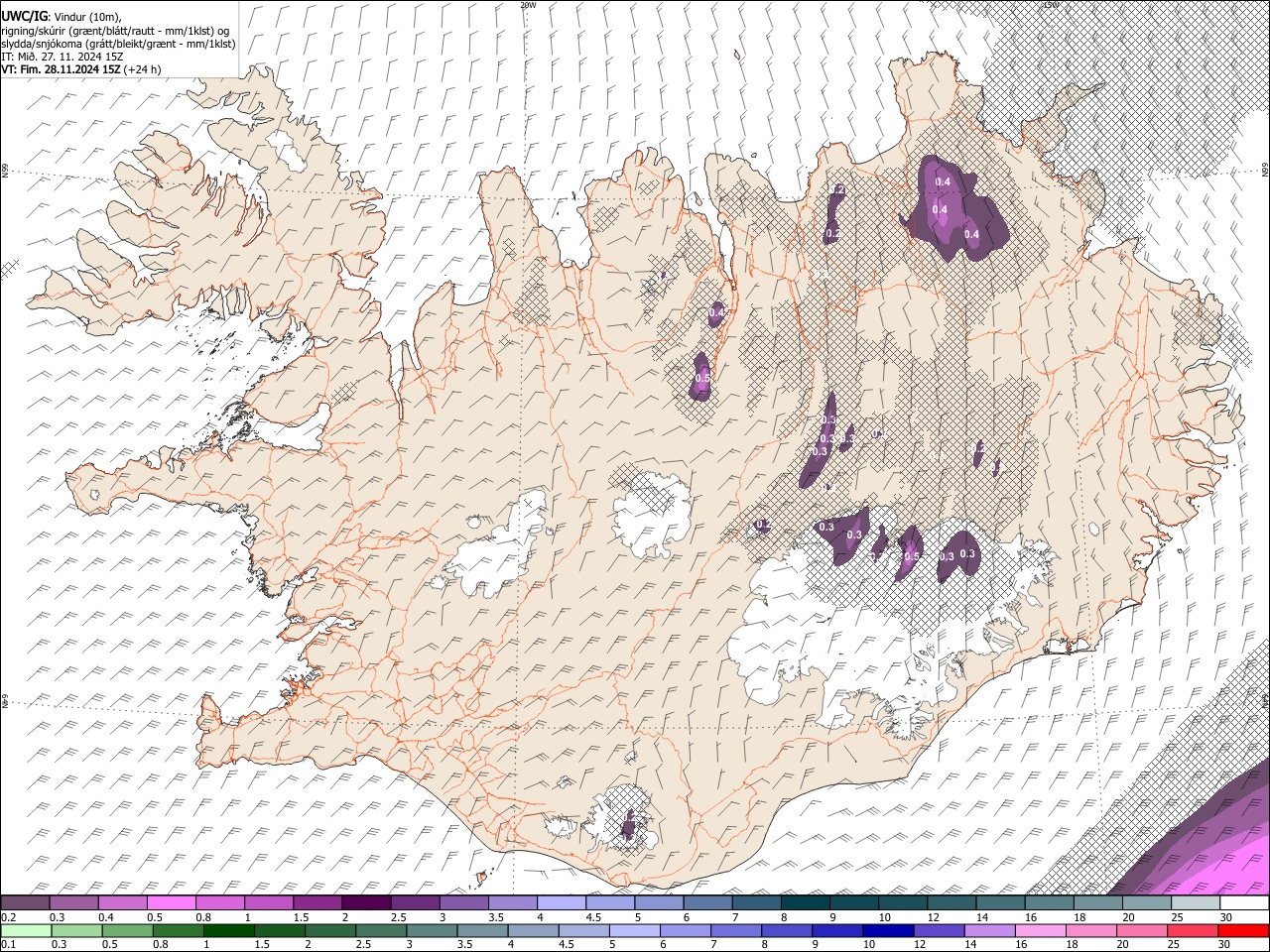Click the darkest purple upper legend swatch at 2
Viewport: 1270px width, 952px height.
tap(366, 903)
